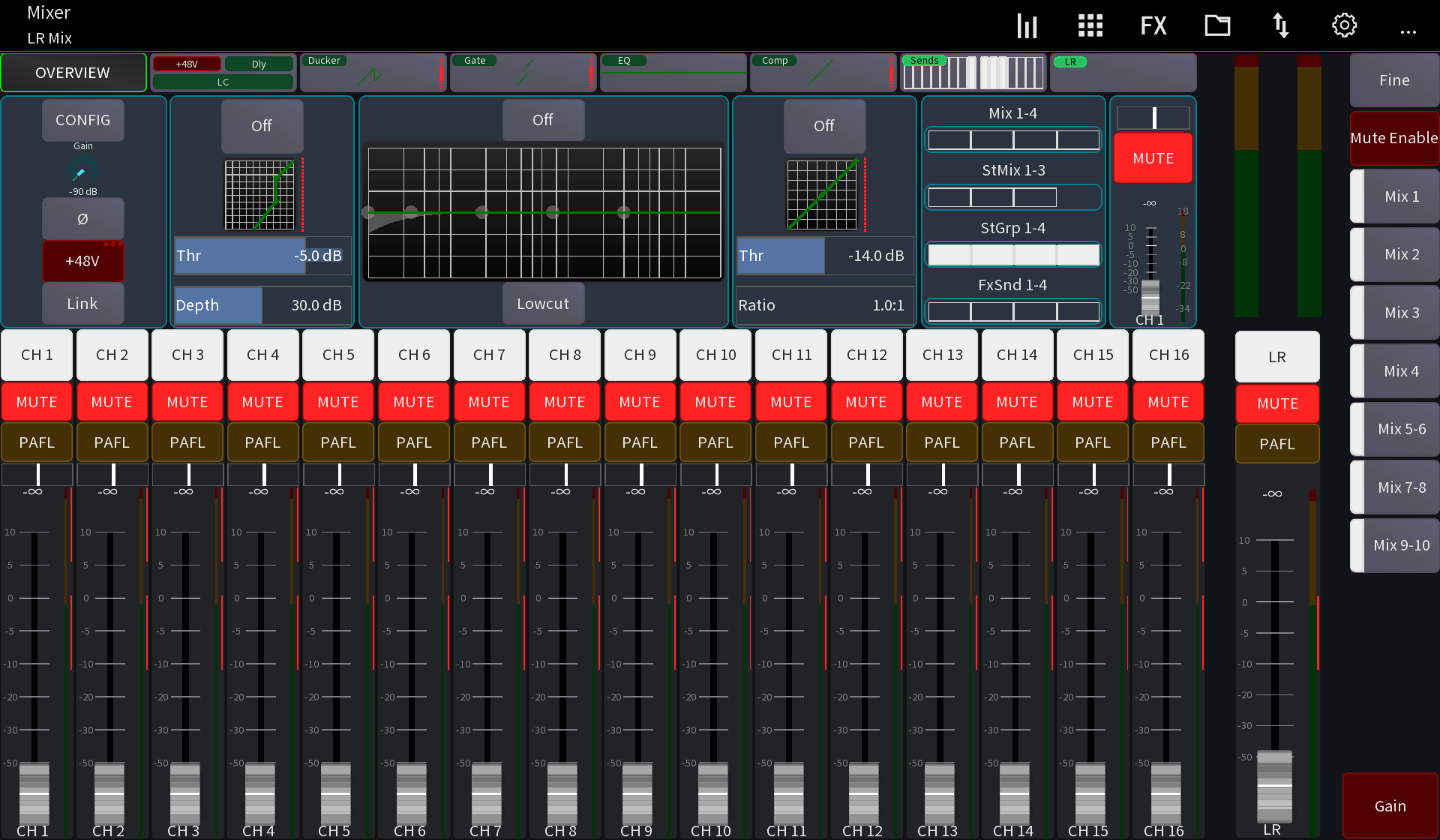Enable +48V phantom power
This screenshot has width=1440, height=840.
coord(82,260)
